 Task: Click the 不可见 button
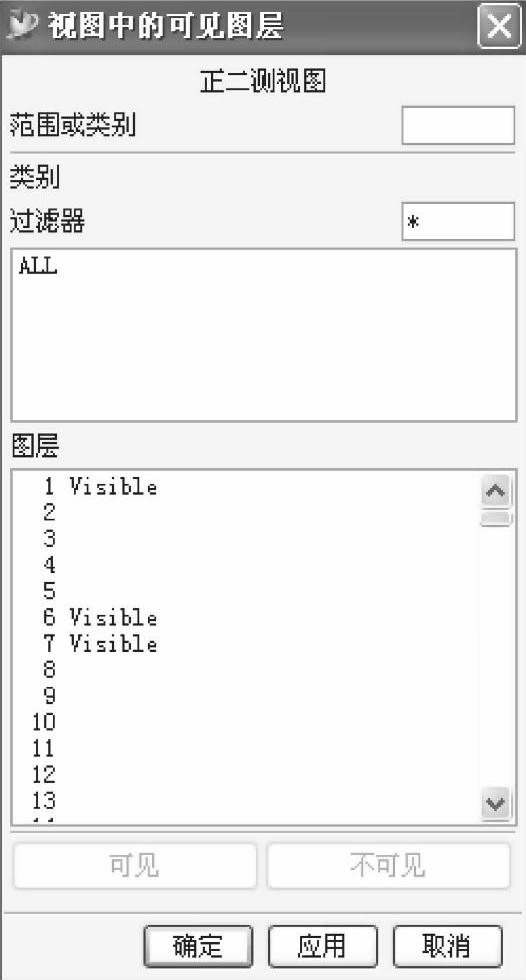pos(389,866)
